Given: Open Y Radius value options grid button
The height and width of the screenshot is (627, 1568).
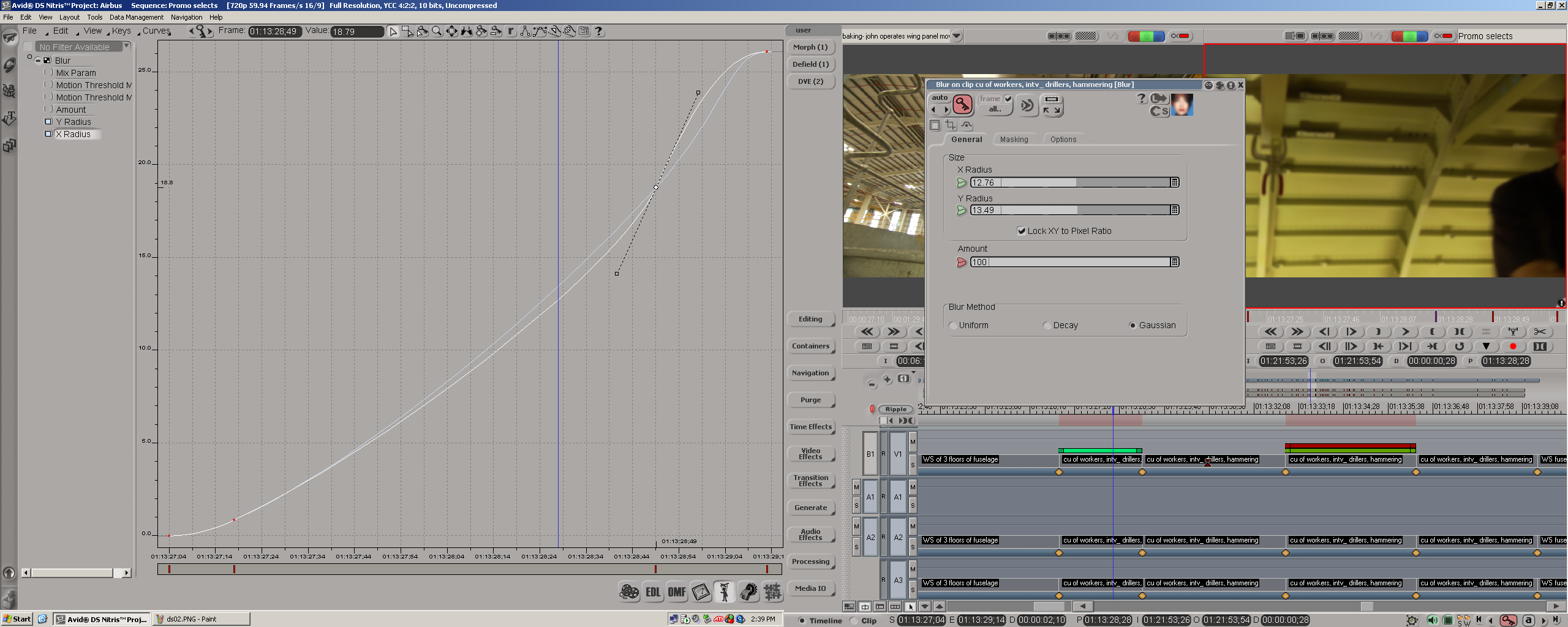Looking at the screenshot, I should (x=1175, y=210).
